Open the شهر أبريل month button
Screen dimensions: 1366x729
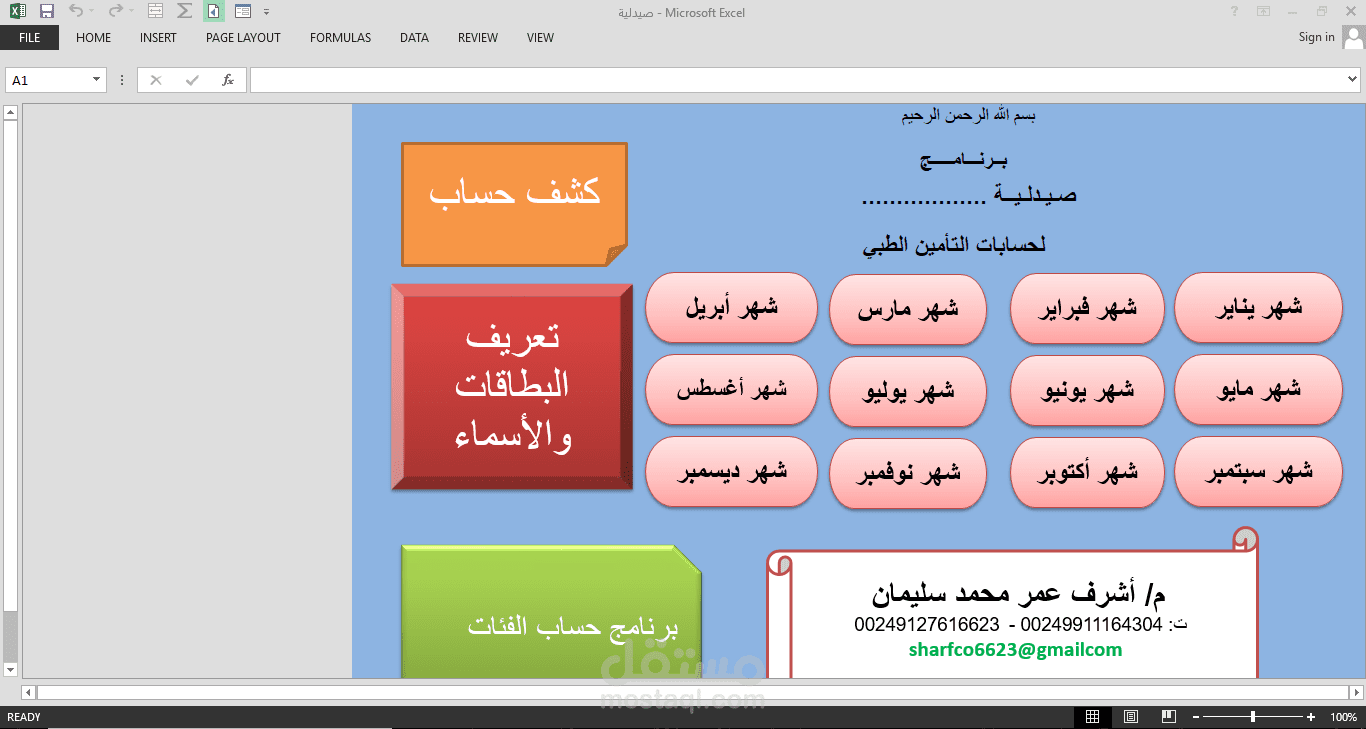click(732, 308)
